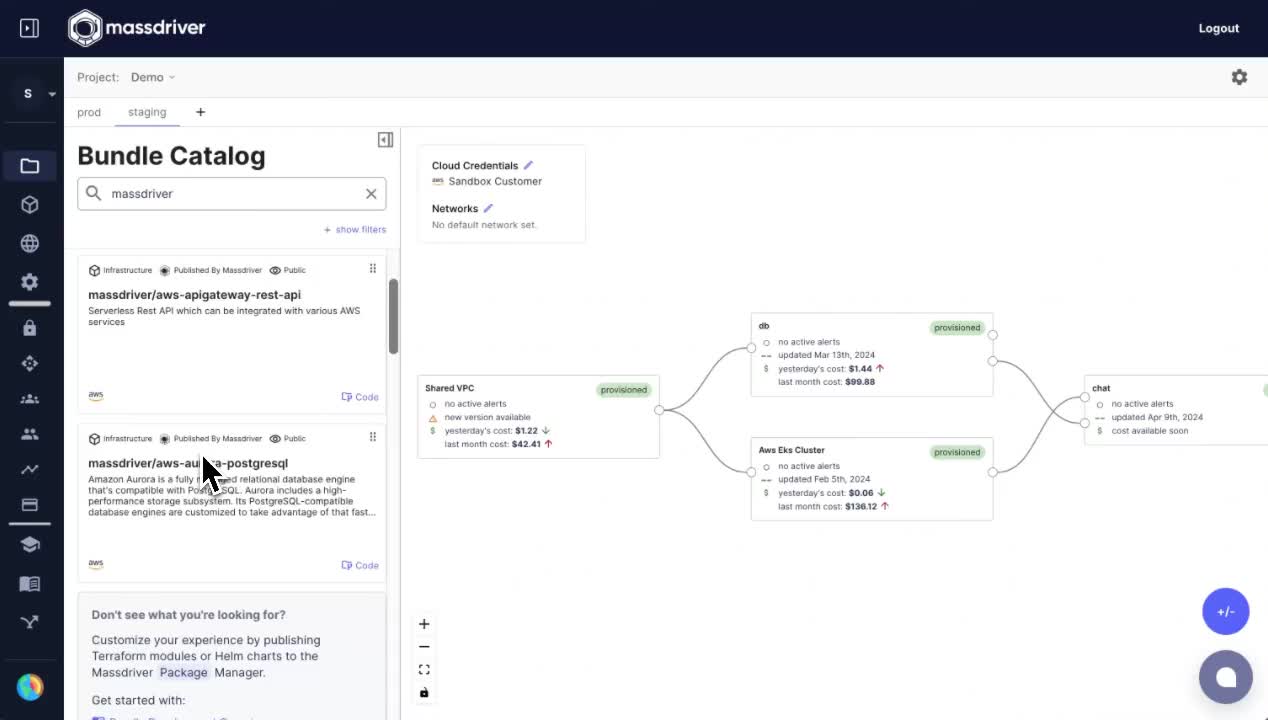1268x720 pixels.
Task: Open Code link for aws-aurora-postgresql
Action: pyautogui.click(x=360, y=565)
